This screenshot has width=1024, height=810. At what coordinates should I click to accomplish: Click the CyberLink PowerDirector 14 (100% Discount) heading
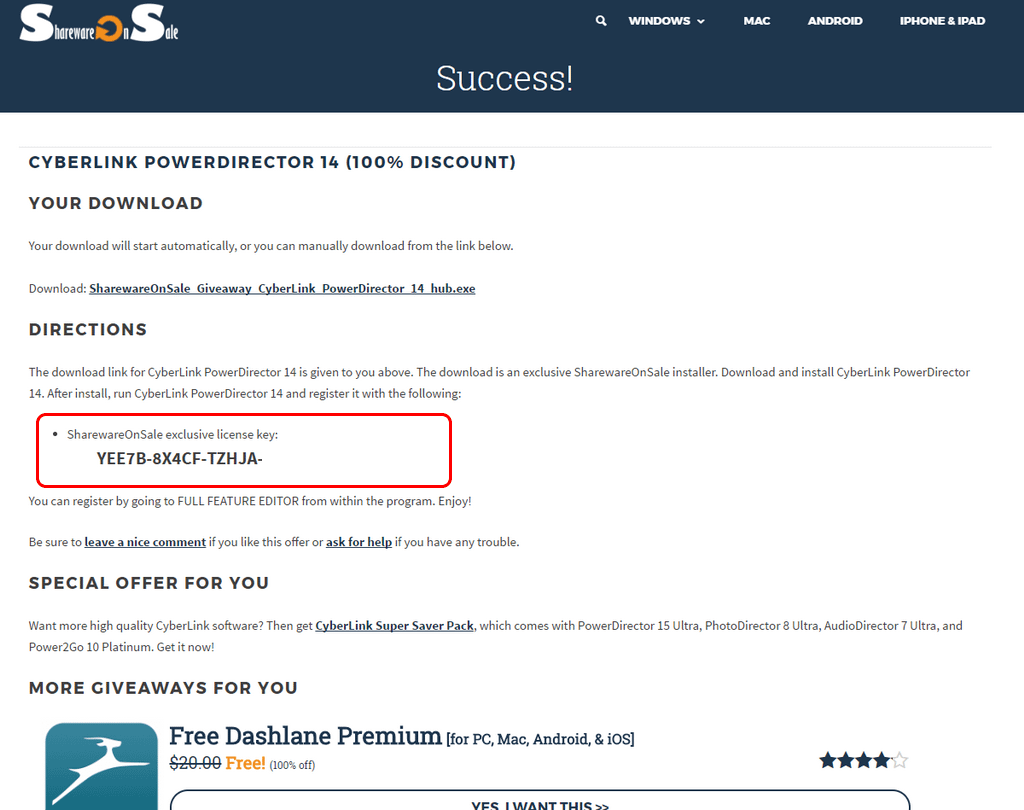coord(272,163)
